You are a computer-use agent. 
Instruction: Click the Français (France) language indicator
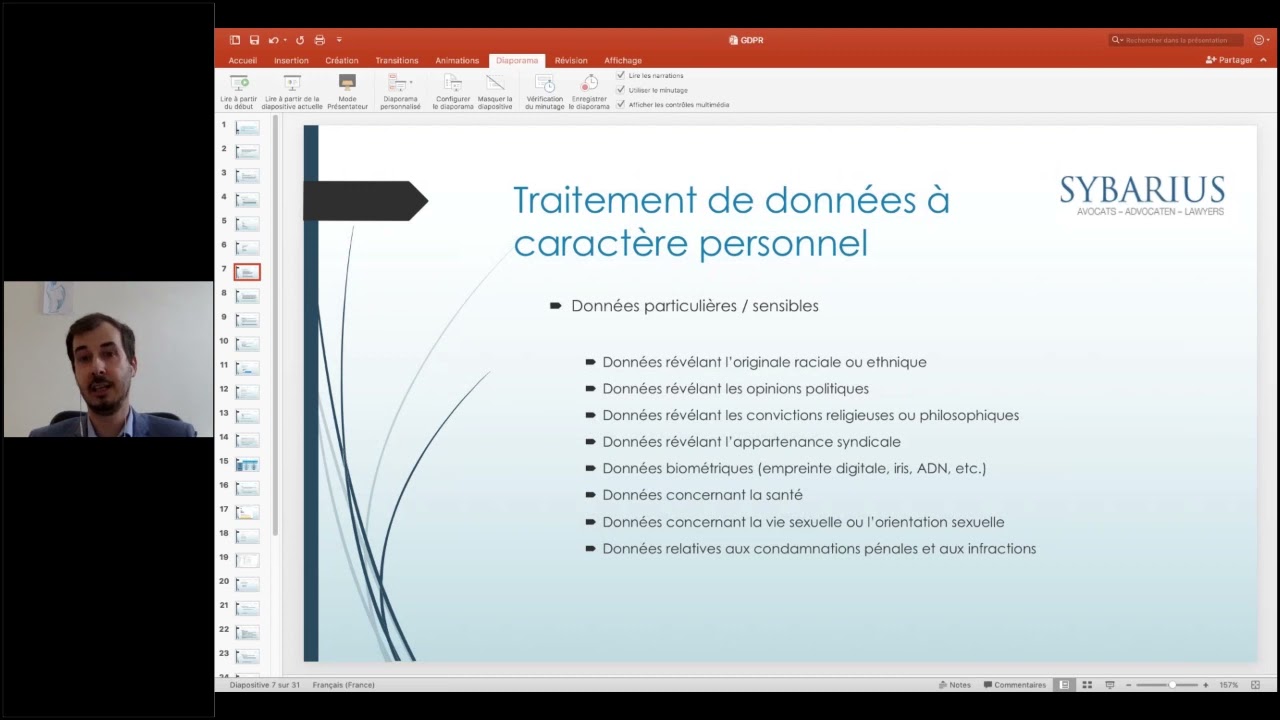coord(343,685)
